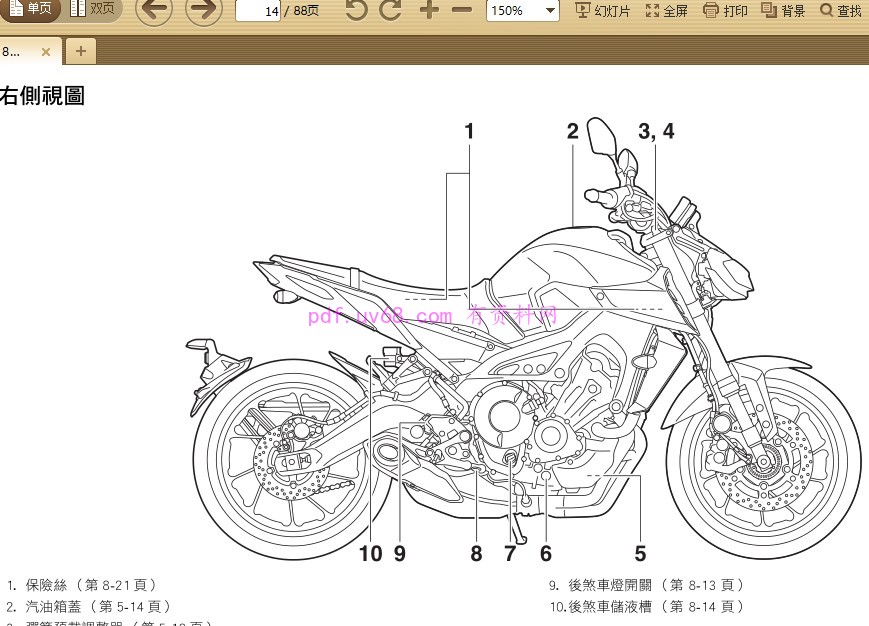Zoom in with the plus icon

coord(428,11)
